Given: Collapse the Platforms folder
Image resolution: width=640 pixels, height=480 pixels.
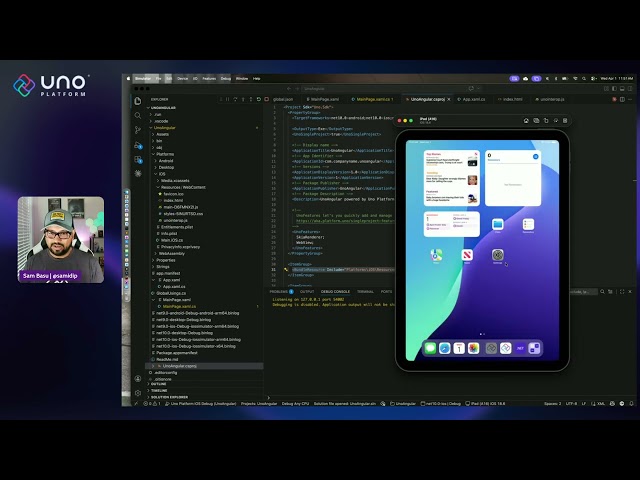Looking at the screenshot, I should coord(165,154).
